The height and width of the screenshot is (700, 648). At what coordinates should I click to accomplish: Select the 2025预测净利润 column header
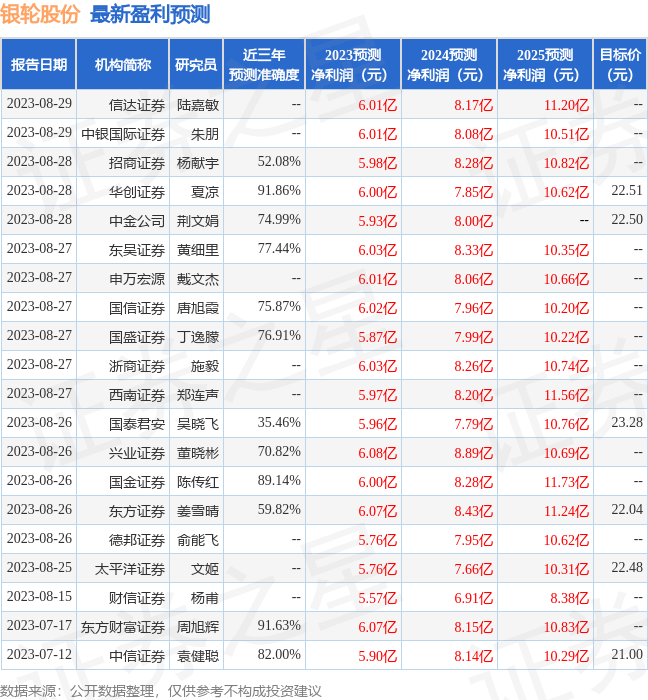click(x=545, y=64)
